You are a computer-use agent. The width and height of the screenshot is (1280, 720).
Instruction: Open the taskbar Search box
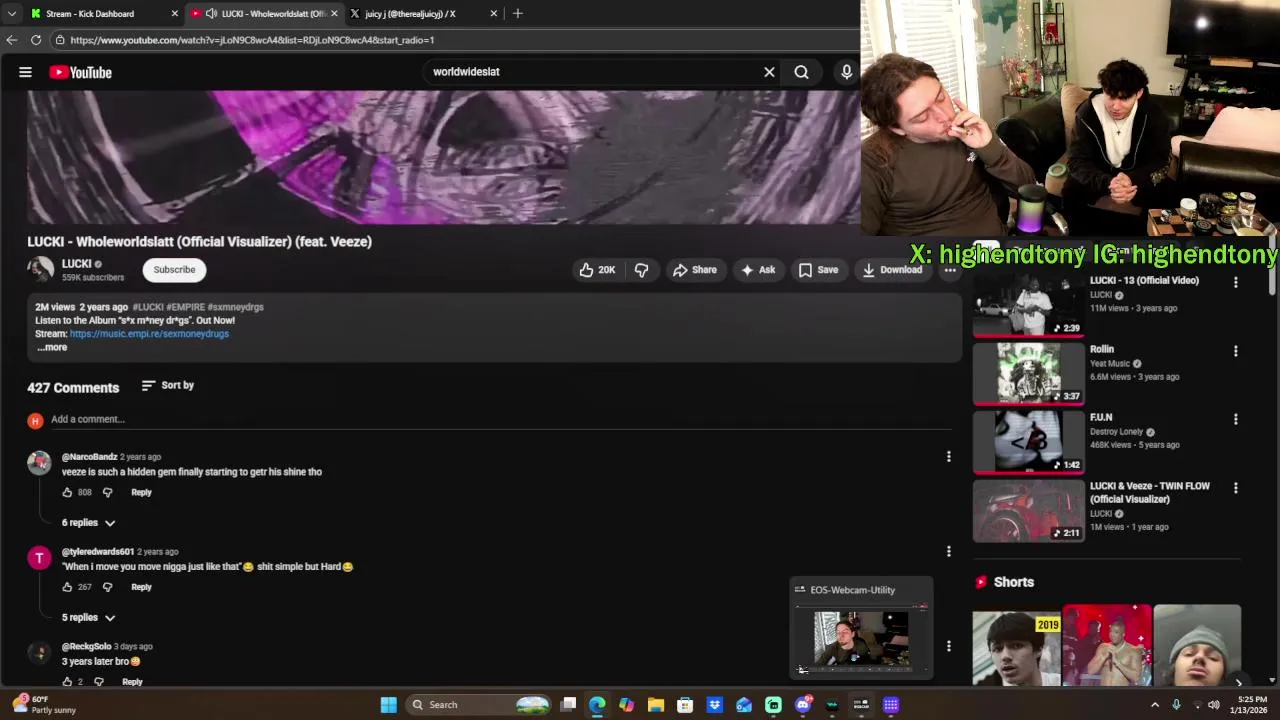pos(480,705)
